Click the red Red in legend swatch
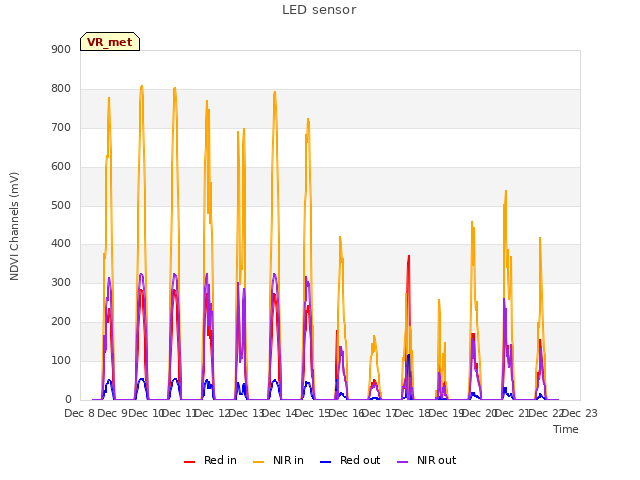 (189, 462)
